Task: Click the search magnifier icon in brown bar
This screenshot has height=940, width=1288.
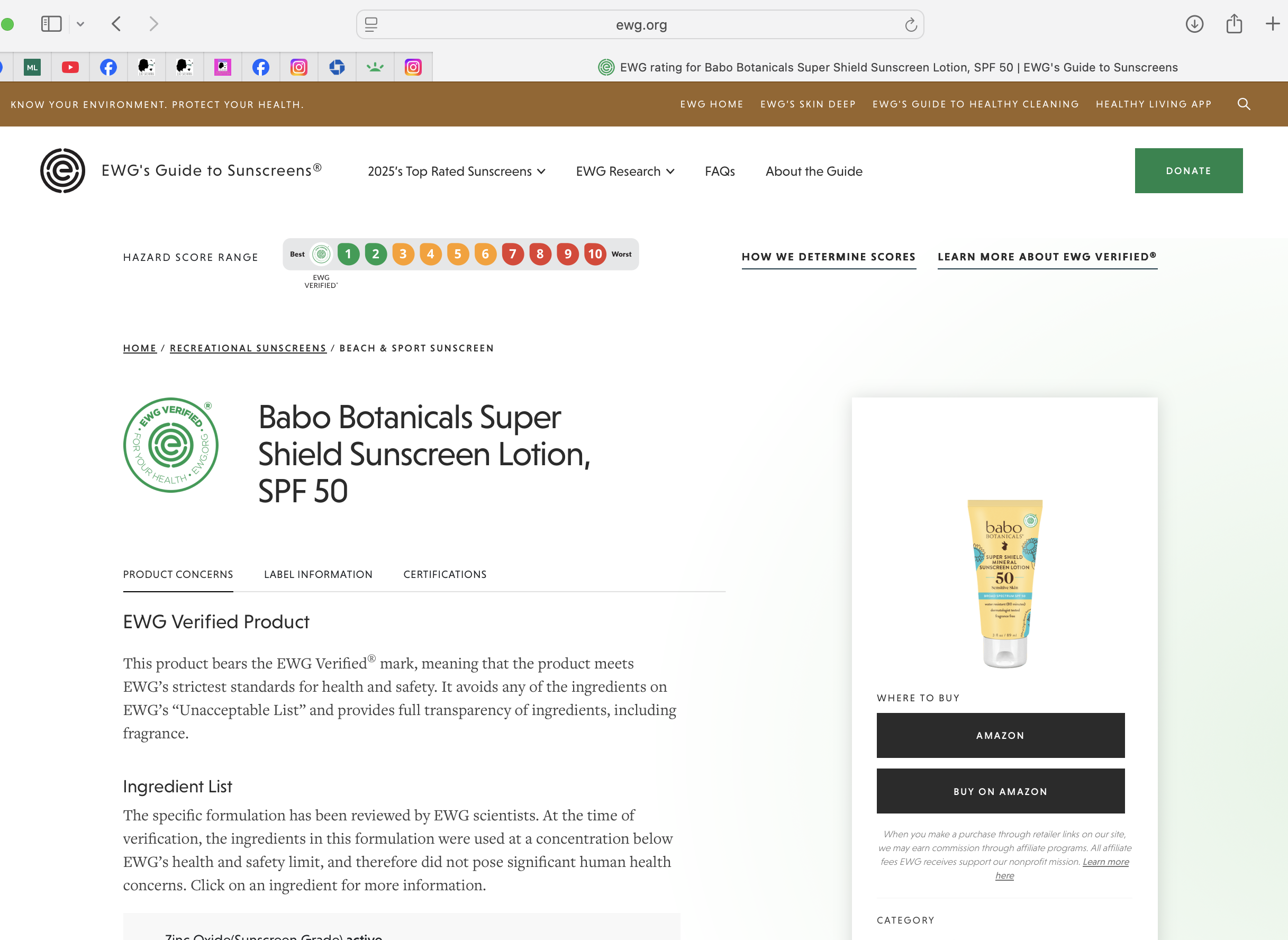Action: coord(1244,104)
